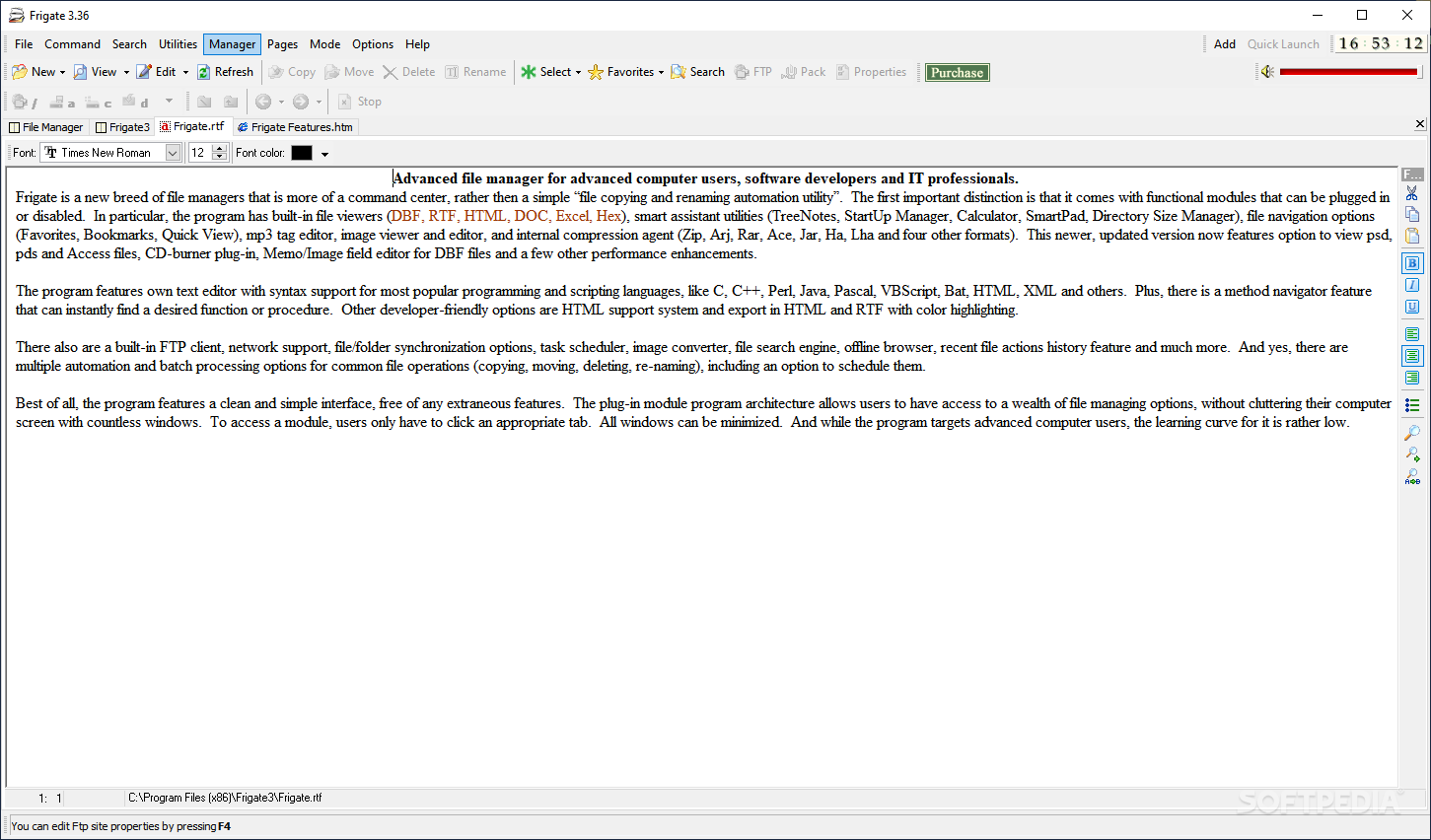Click the New toolbar button
Screen dimensions: 1431x840
[x=34, y=72]
